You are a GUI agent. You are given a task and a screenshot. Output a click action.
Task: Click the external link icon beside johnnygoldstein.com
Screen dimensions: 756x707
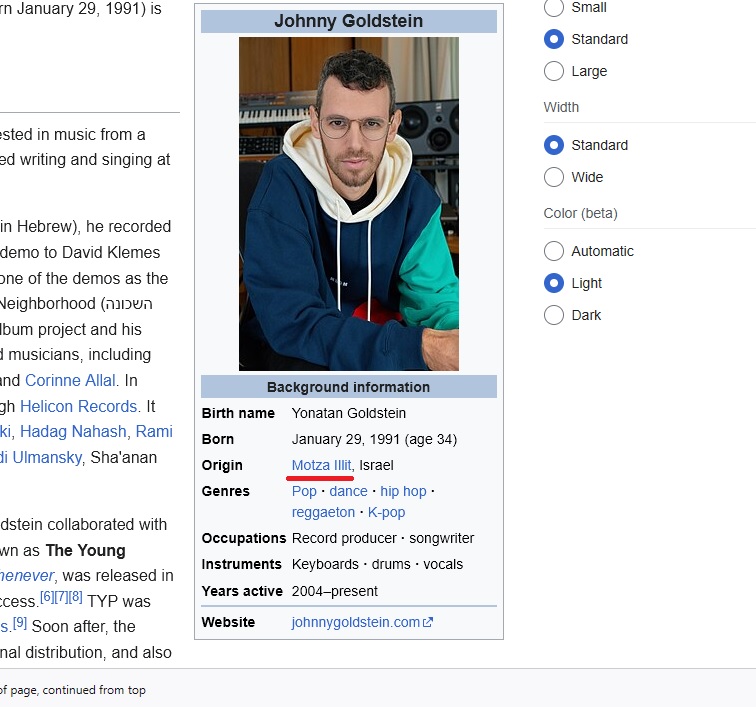click(428, 623)
